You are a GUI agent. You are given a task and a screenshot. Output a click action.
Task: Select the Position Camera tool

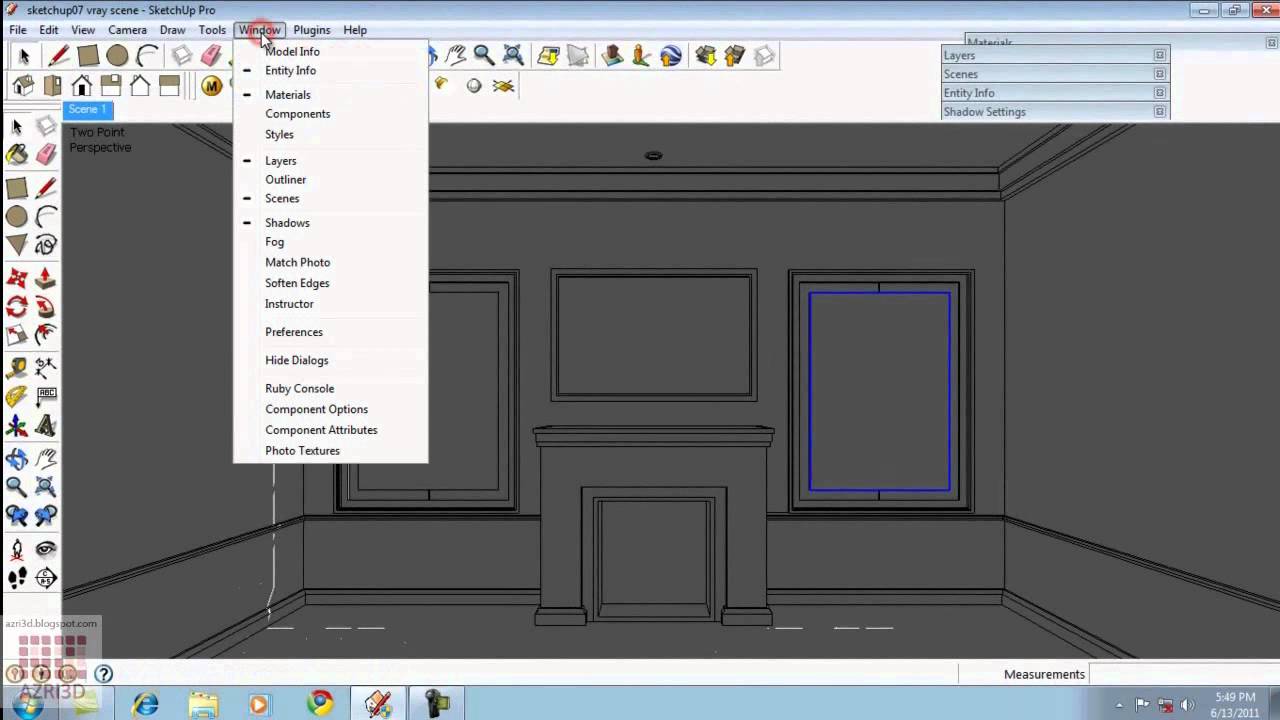(17, 549)
